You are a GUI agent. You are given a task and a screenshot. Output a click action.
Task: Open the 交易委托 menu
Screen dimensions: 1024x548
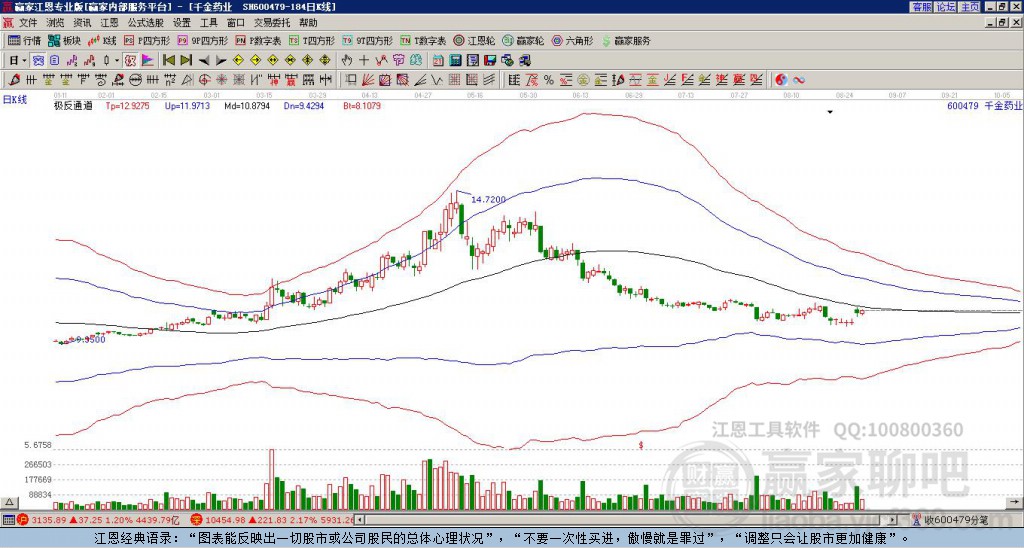click(272, 23)
